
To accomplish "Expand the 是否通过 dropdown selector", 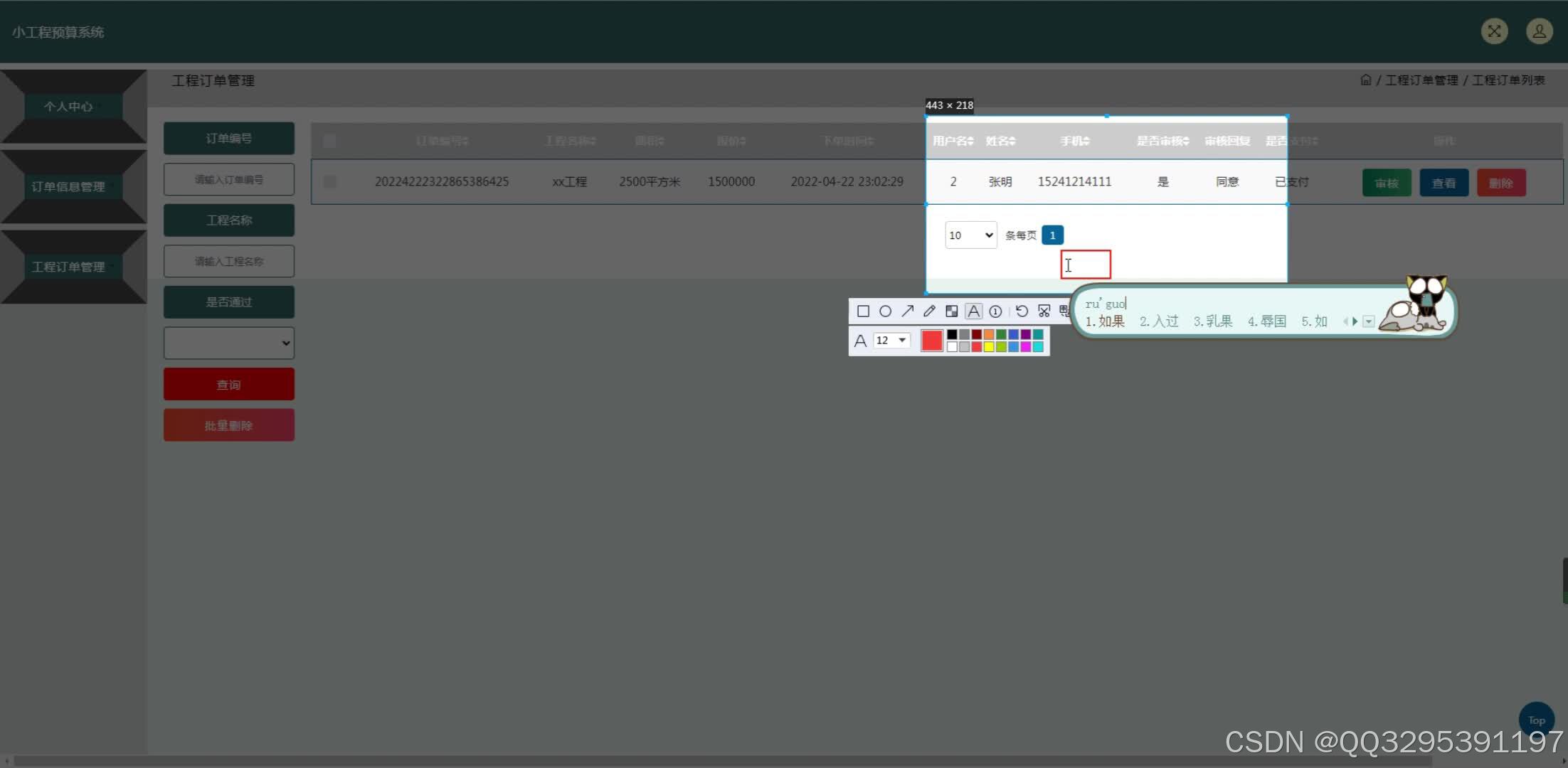I will point(228,343).
